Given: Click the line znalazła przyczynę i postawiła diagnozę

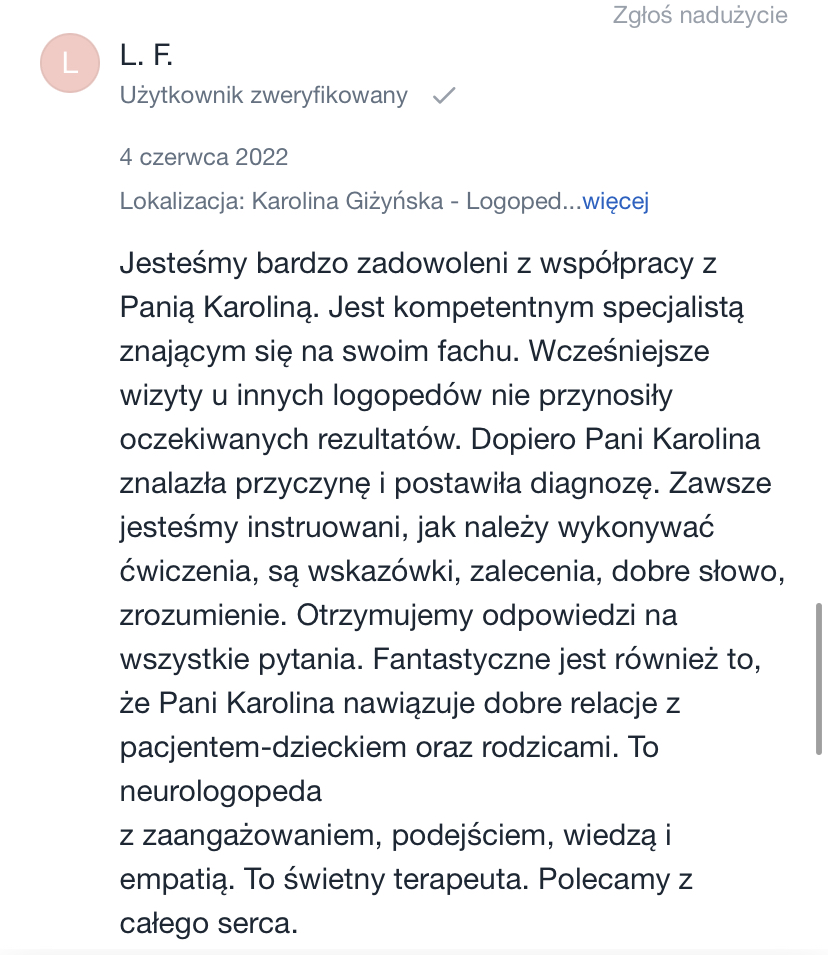Looking at the screenshot, I should click(445, 484).
